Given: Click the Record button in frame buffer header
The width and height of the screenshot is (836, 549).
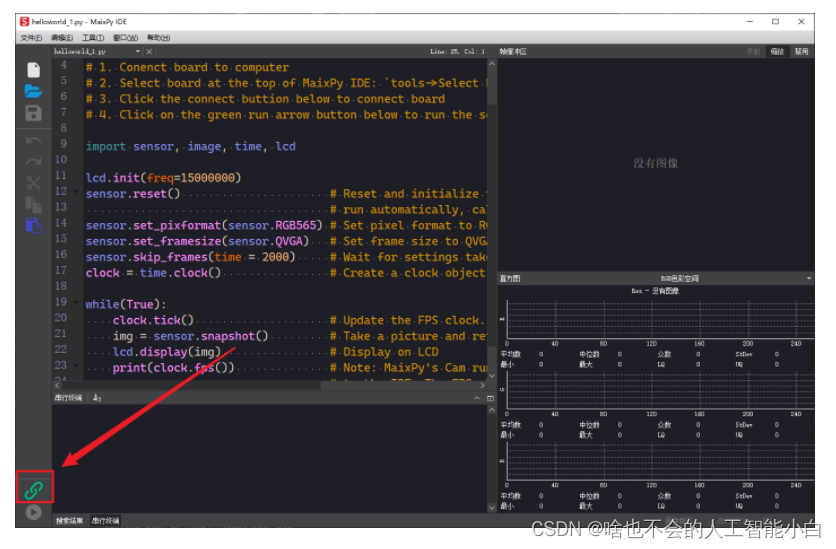Looking at the screenshot, I should click(753, 52).
